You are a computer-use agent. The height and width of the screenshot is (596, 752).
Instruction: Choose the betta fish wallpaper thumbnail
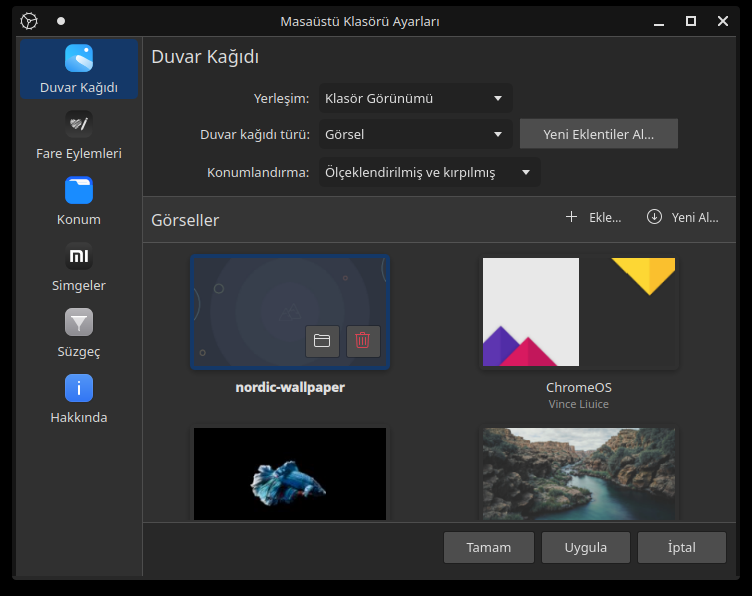[290, 473]
